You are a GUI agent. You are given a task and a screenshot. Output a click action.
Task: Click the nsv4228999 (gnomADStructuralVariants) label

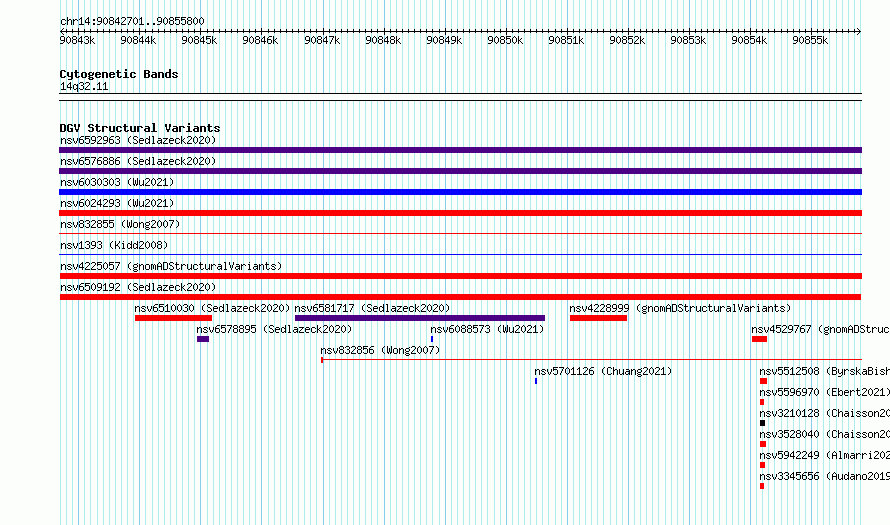pos(680,308)
